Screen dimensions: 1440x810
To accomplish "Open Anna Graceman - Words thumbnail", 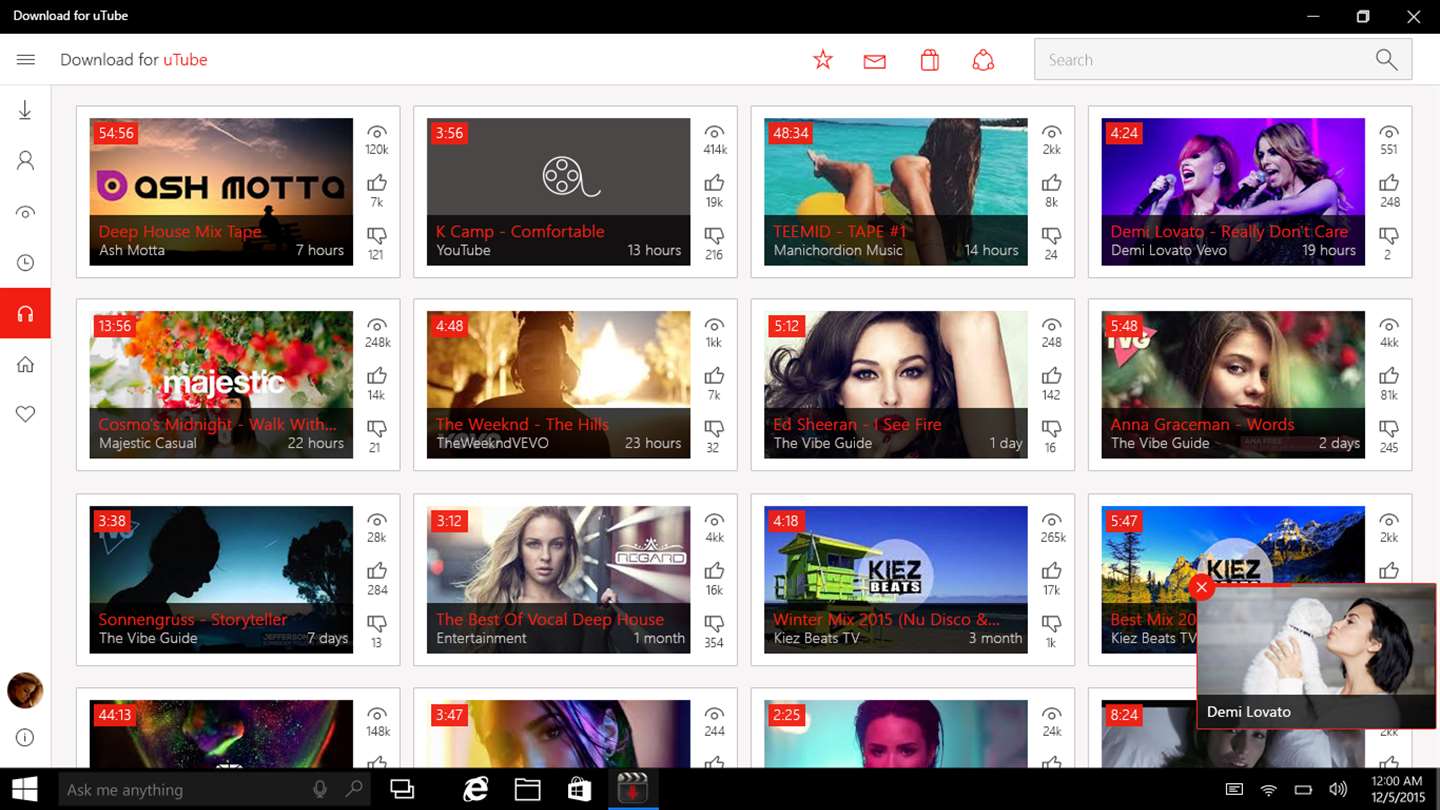I will pyautogui.click(x=1233, y=385).
